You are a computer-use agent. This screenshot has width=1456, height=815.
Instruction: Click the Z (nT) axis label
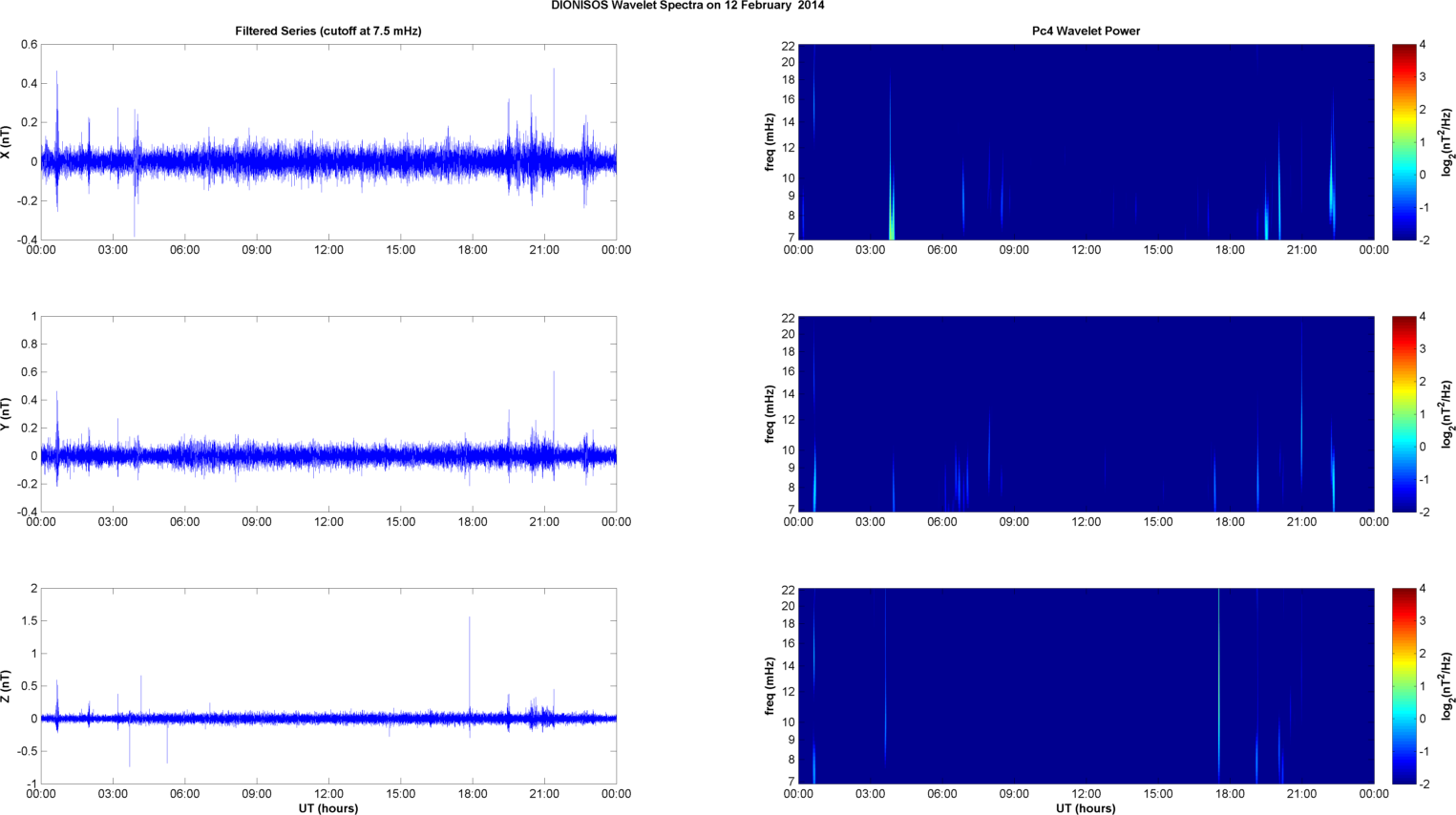[x=6, y=686]
